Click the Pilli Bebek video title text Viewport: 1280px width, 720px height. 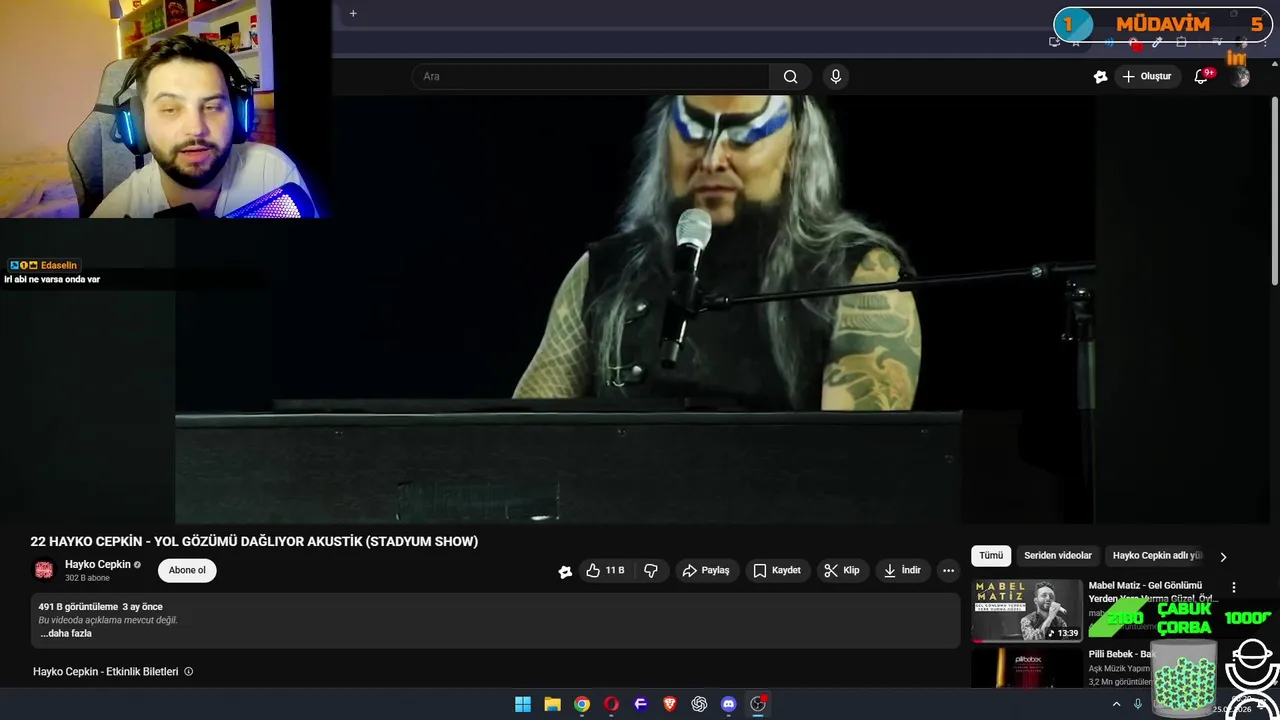point(1120,654)
